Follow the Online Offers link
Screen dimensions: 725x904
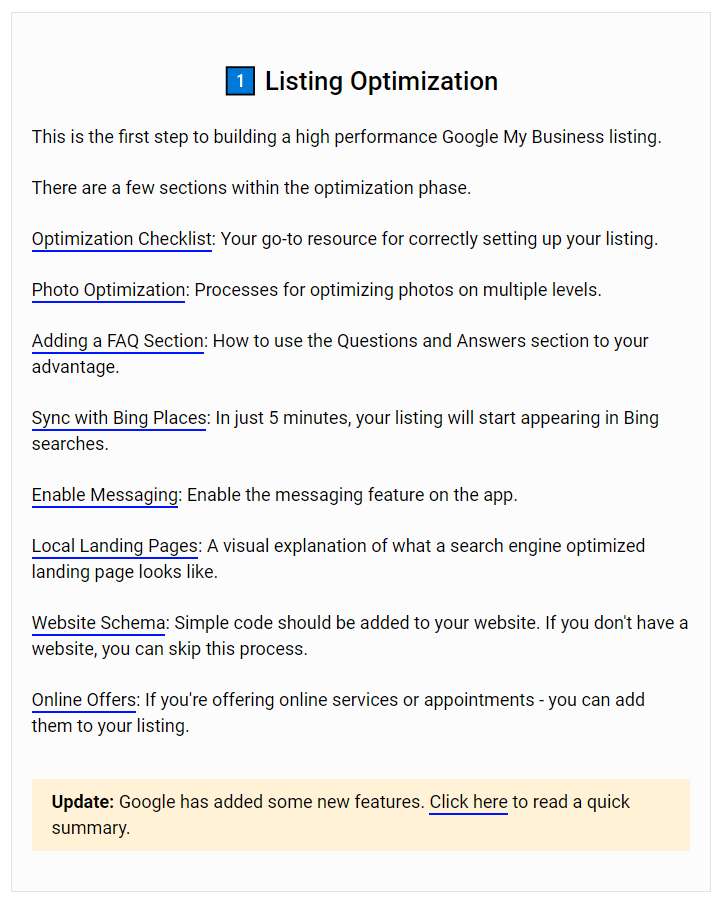[84, 700]
